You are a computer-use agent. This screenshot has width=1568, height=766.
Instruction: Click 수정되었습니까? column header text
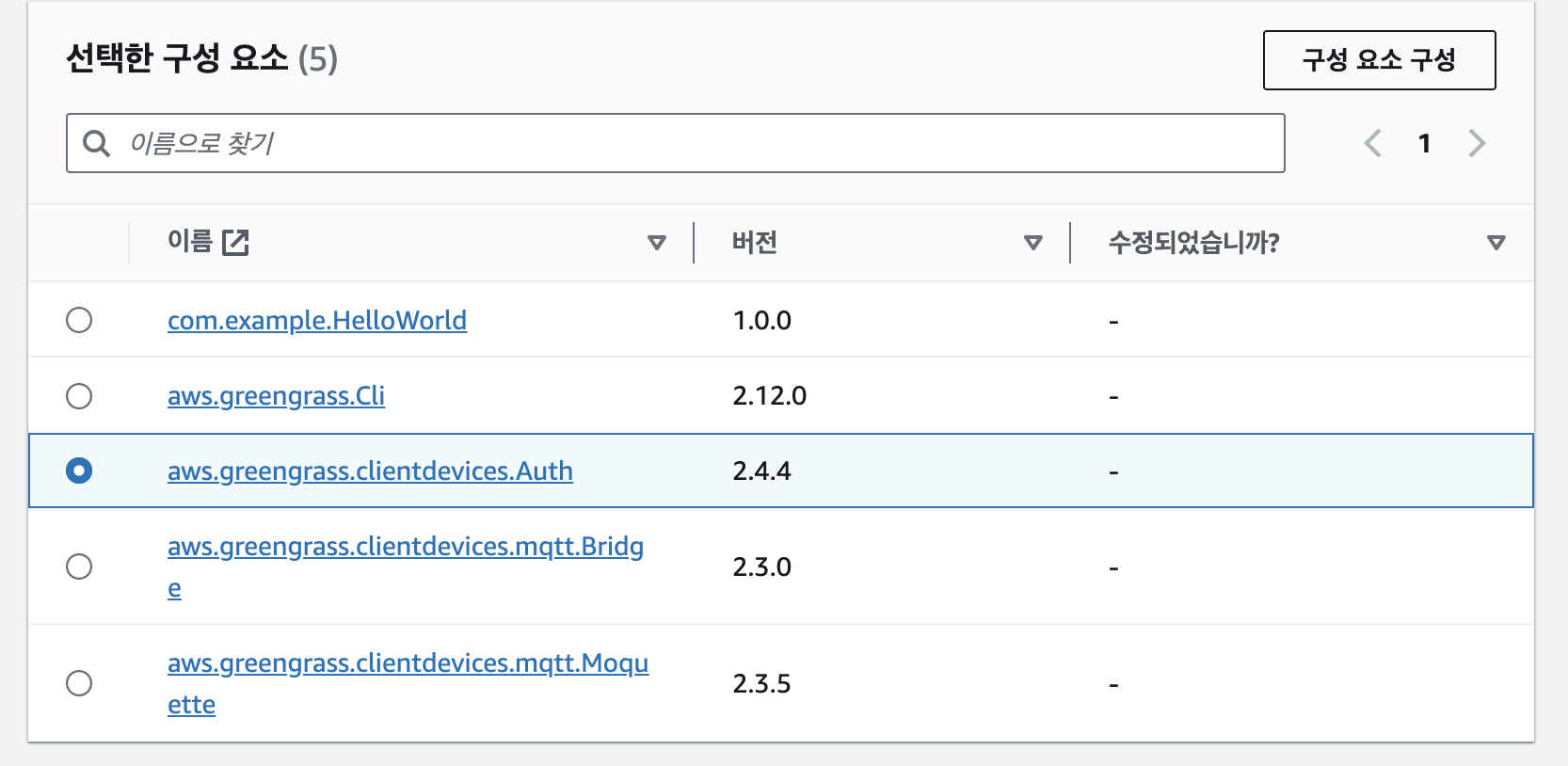[x=1194, y=243]
